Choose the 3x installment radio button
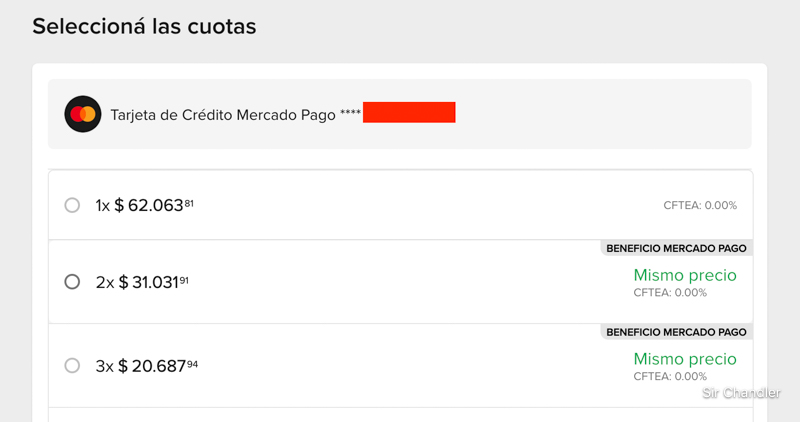This screenshot has height=422, width=800. 72,366
